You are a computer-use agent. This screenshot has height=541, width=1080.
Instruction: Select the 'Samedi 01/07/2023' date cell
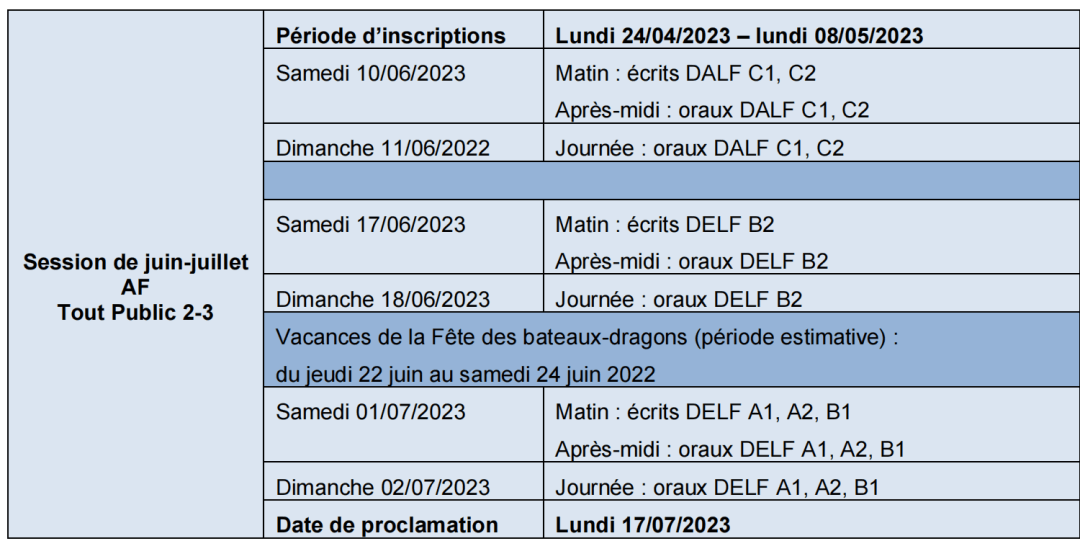pyautogui.click(x=403, y=425)
